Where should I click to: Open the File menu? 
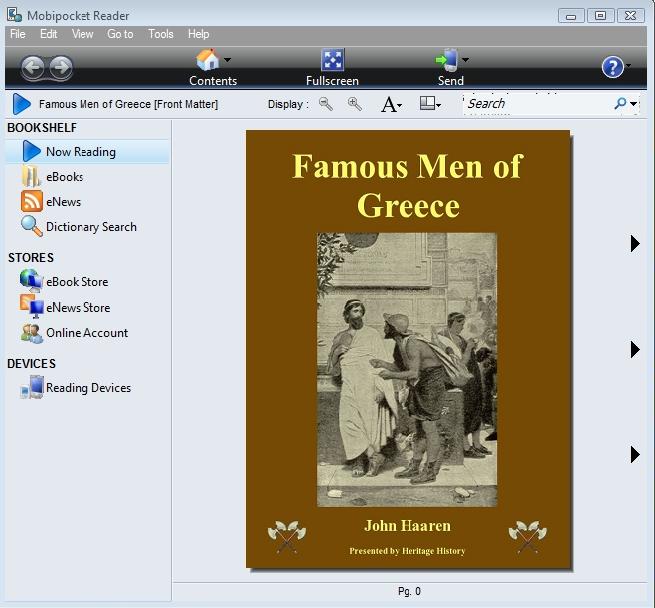tap(17, 34)
